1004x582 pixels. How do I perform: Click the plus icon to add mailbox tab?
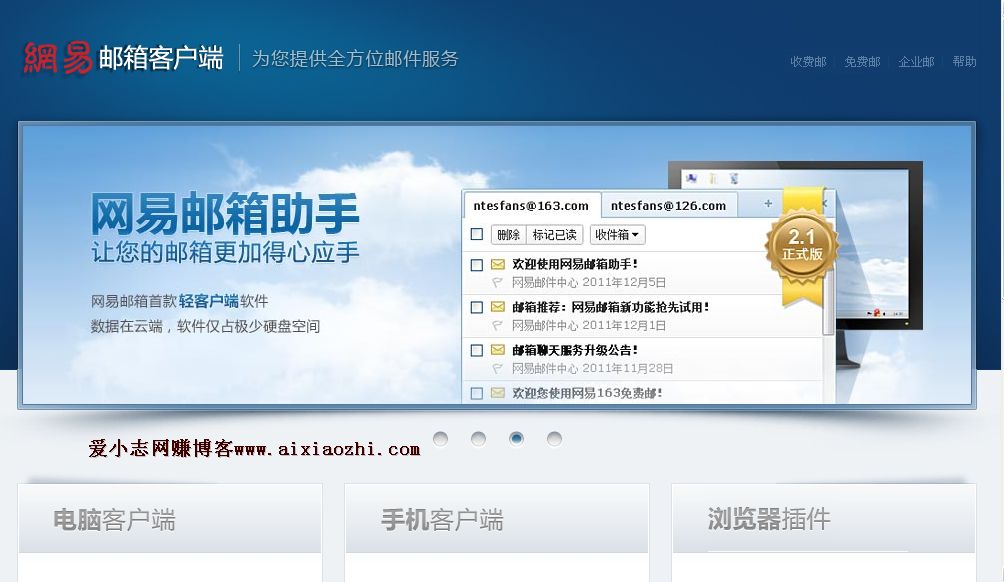[x=768, y=204]
